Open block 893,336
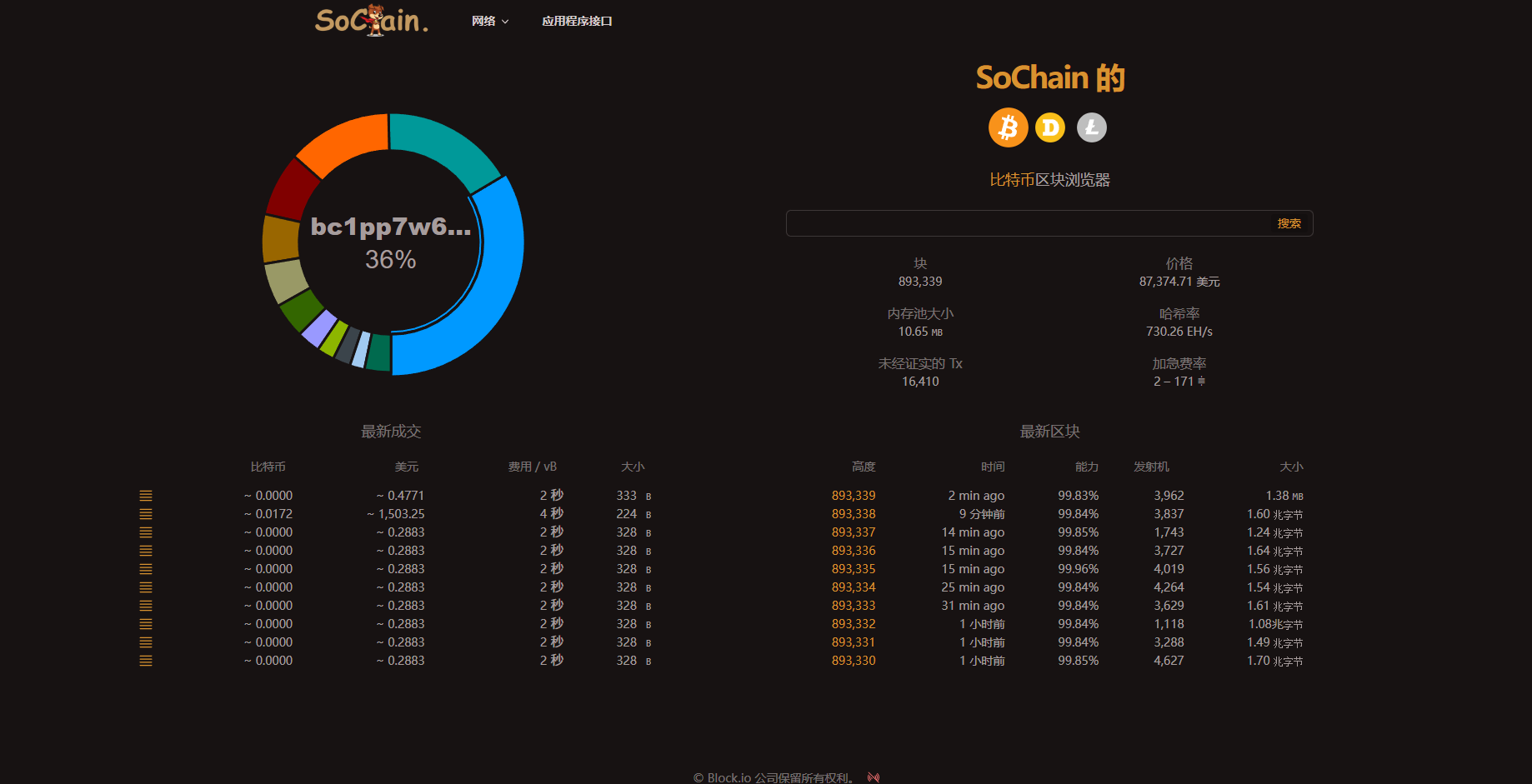The width and height of the screenshot is (1532, 784). pyautogui.click(x=854, y=551)
